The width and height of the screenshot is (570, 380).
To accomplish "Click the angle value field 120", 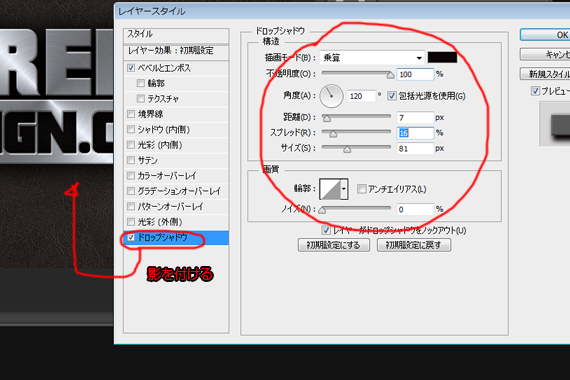I will click(x=361, y=96).
